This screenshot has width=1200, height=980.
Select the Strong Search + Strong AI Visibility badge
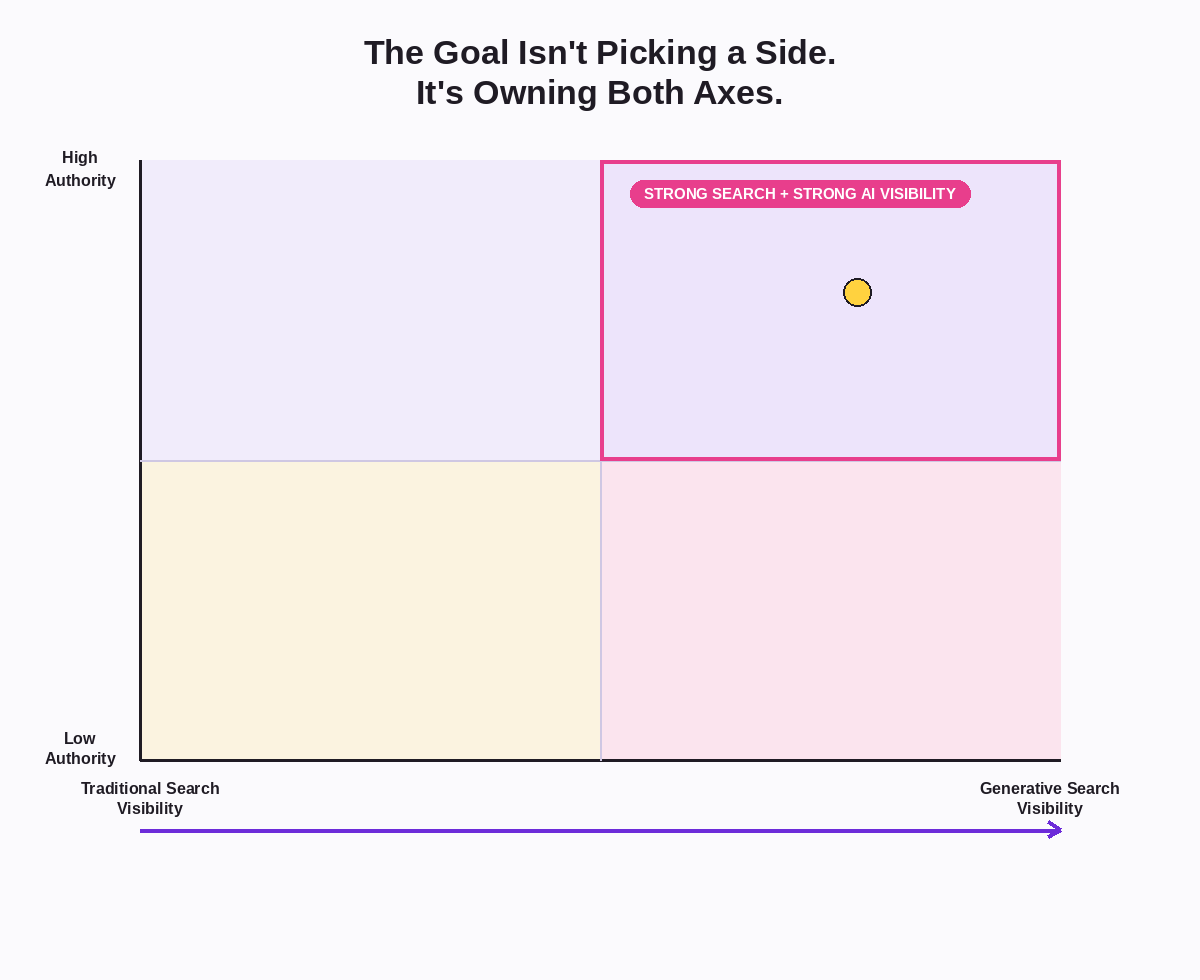[800, 194]
